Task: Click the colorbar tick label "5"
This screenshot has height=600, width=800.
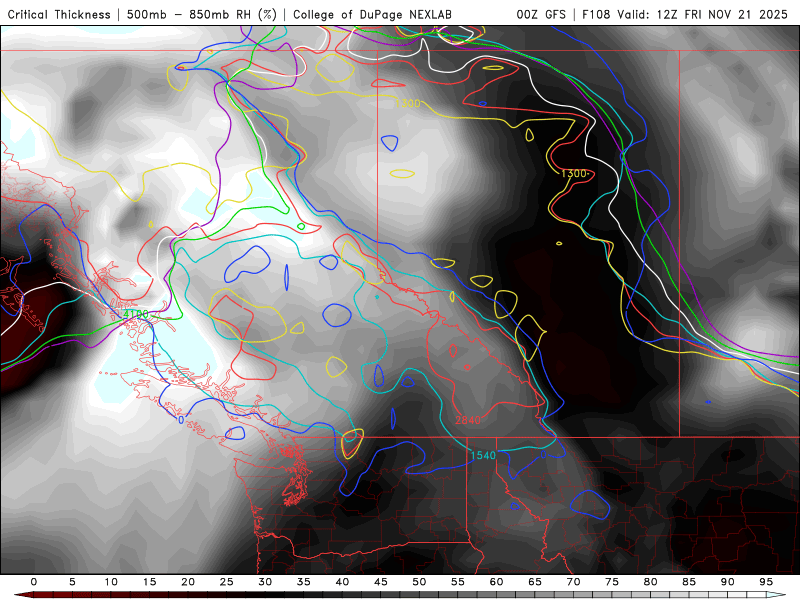Action: click(72, 582)
